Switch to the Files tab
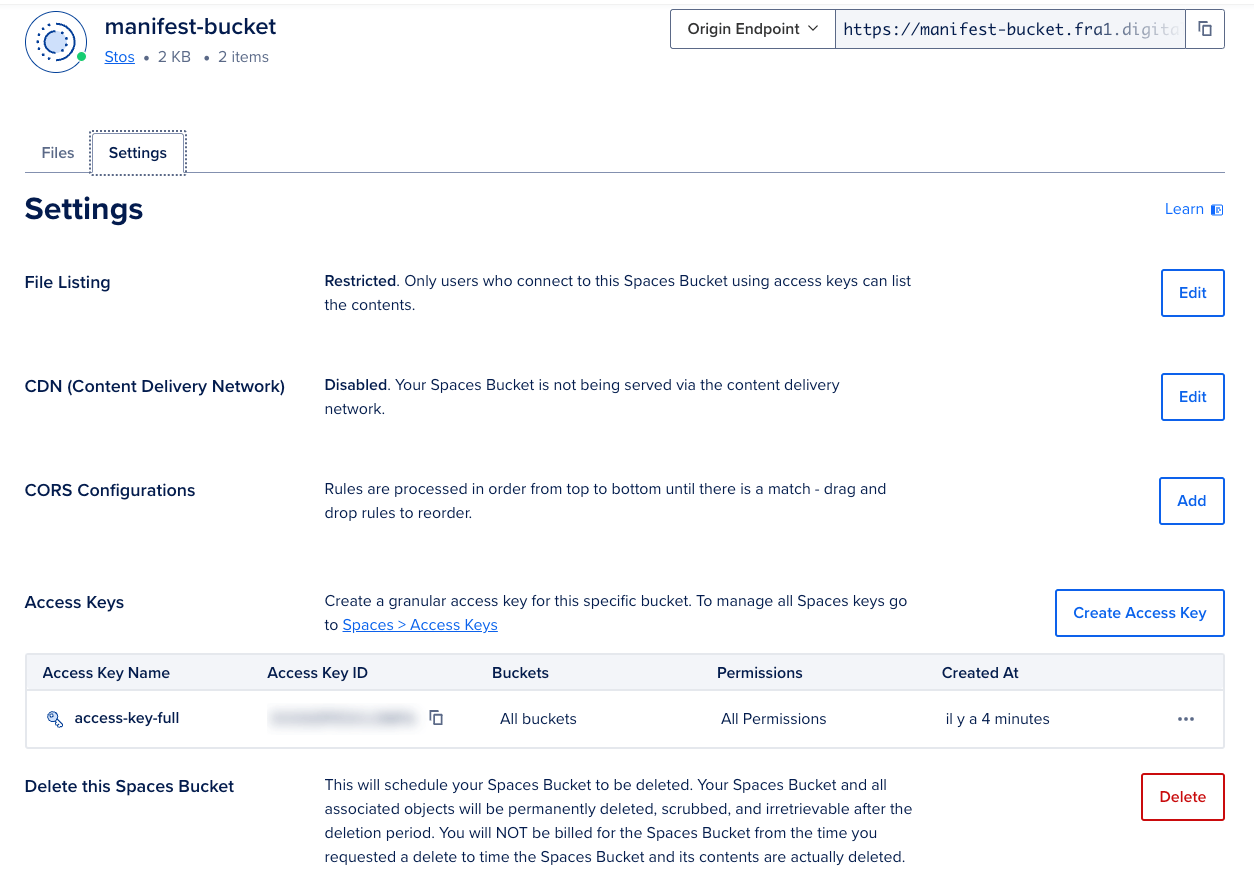 pyautogui.click(x=57, y=152)
